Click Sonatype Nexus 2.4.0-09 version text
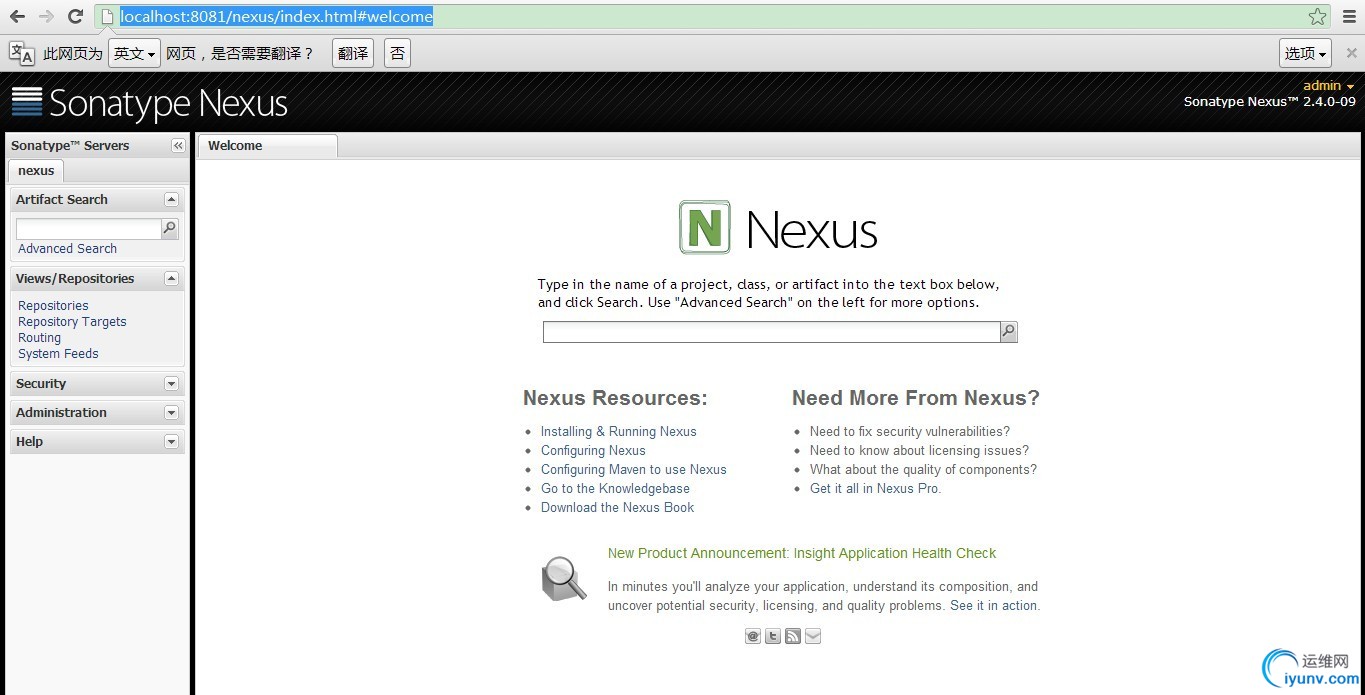This screenshot has height=695, width=1365. 1270,102
